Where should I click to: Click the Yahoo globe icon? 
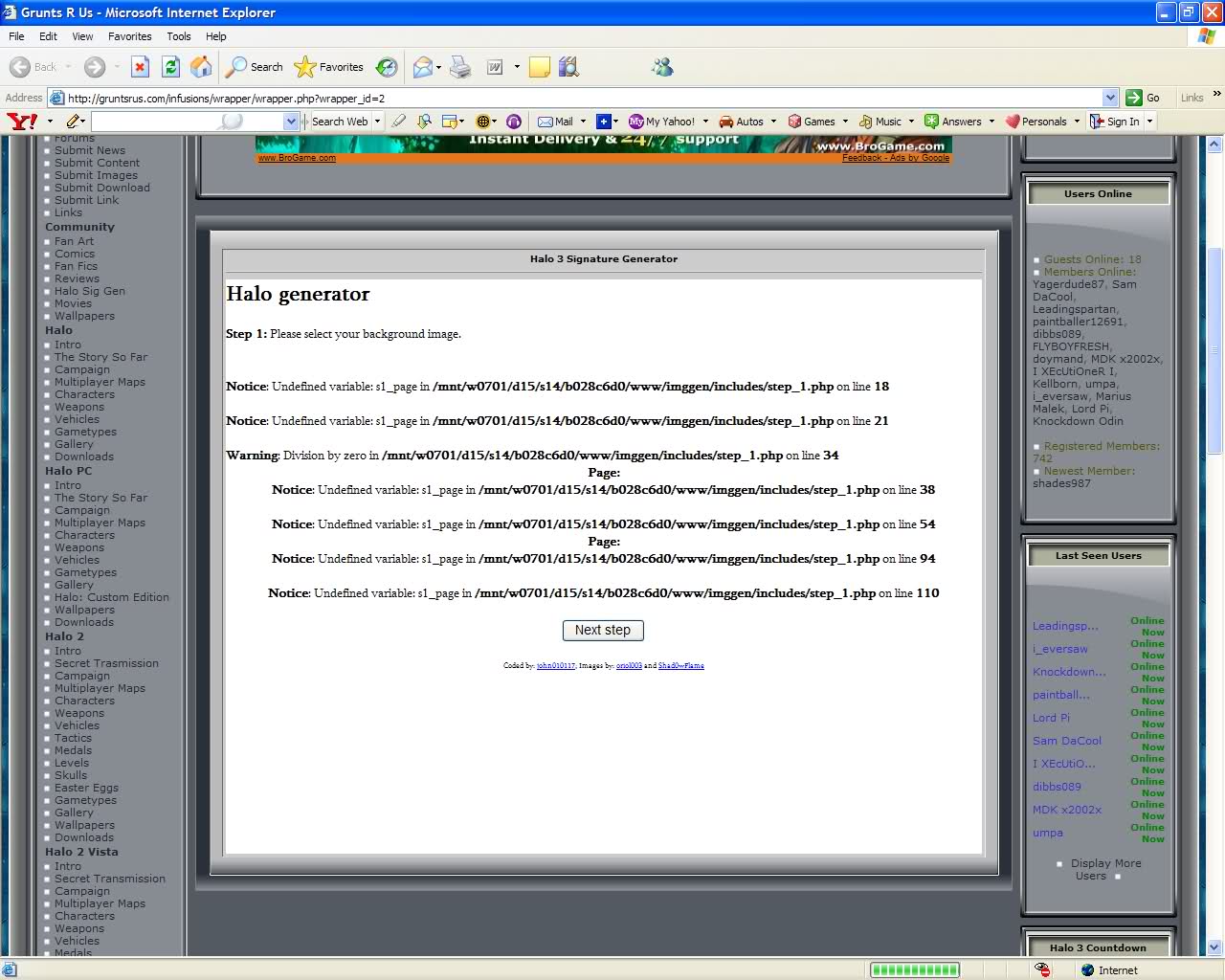pos(482,122)
